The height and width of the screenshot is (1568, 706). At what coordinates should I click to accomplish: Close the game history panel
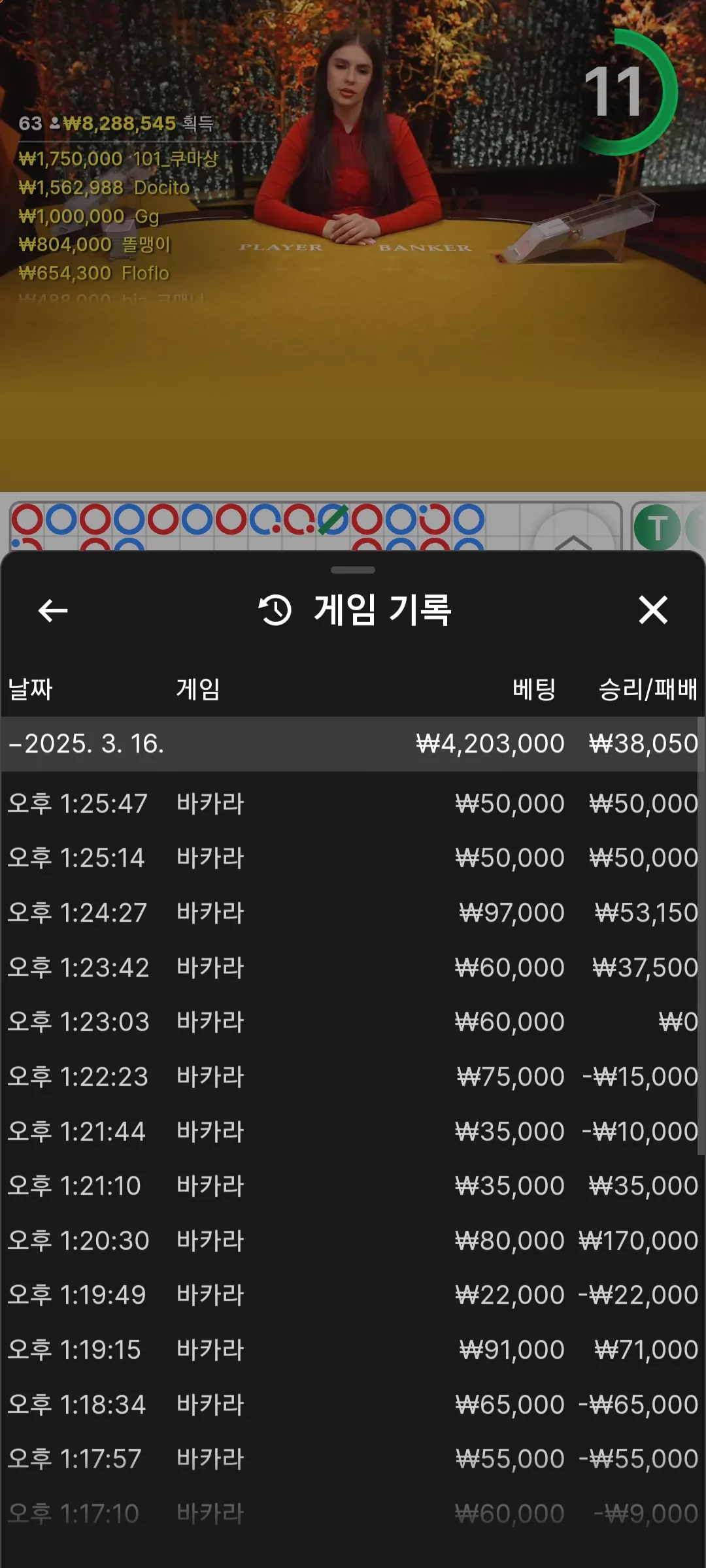pos(653,610)
